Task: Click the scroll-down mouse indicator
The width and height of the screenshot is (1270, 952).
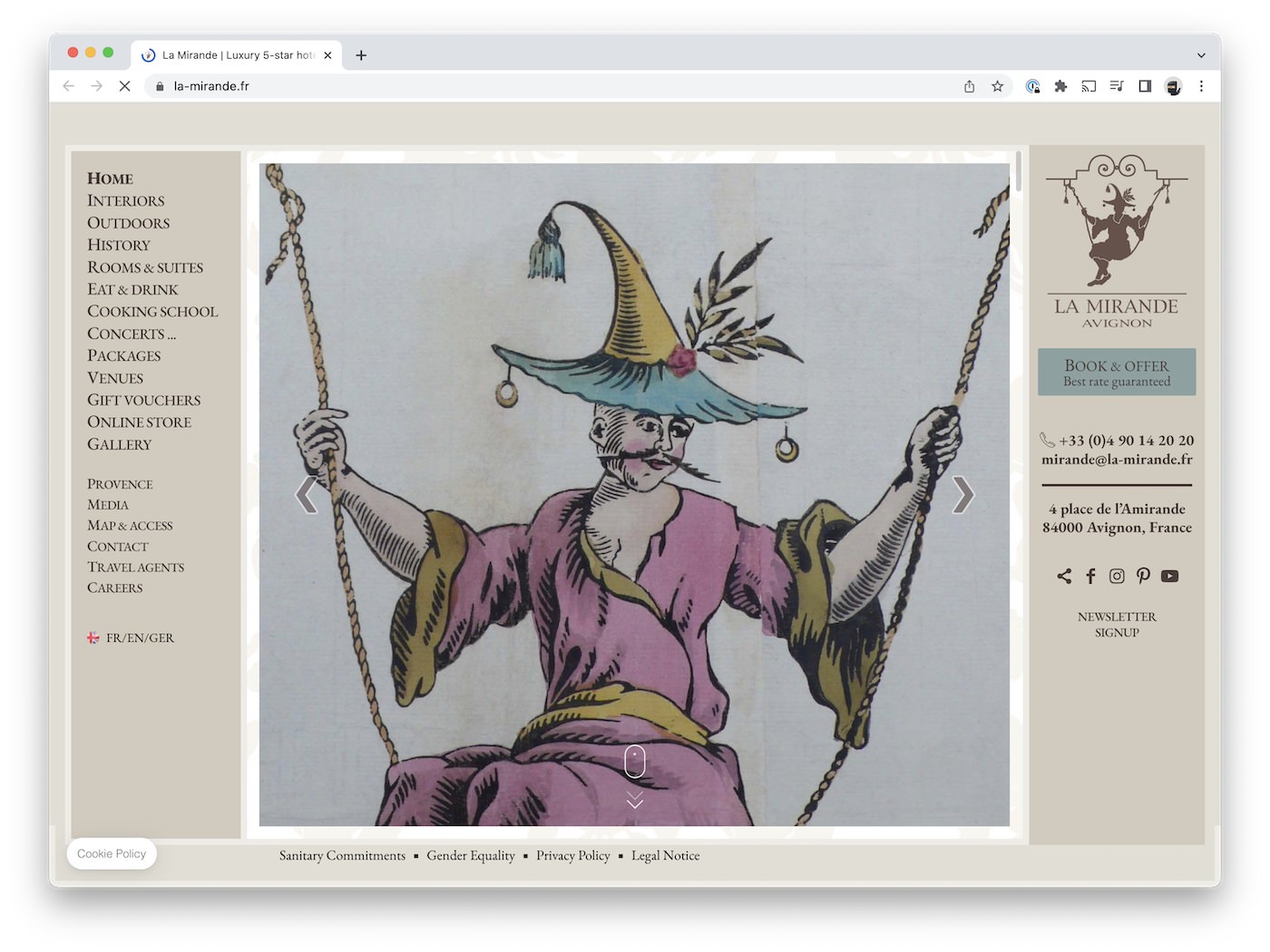Action: click(x=635, y=763)
